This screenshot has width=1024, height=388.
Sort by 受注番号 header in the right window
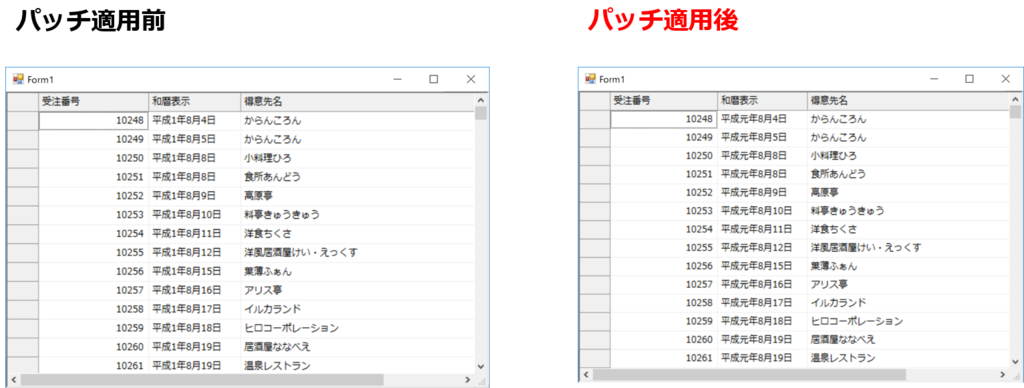click(x=664, y=101)
